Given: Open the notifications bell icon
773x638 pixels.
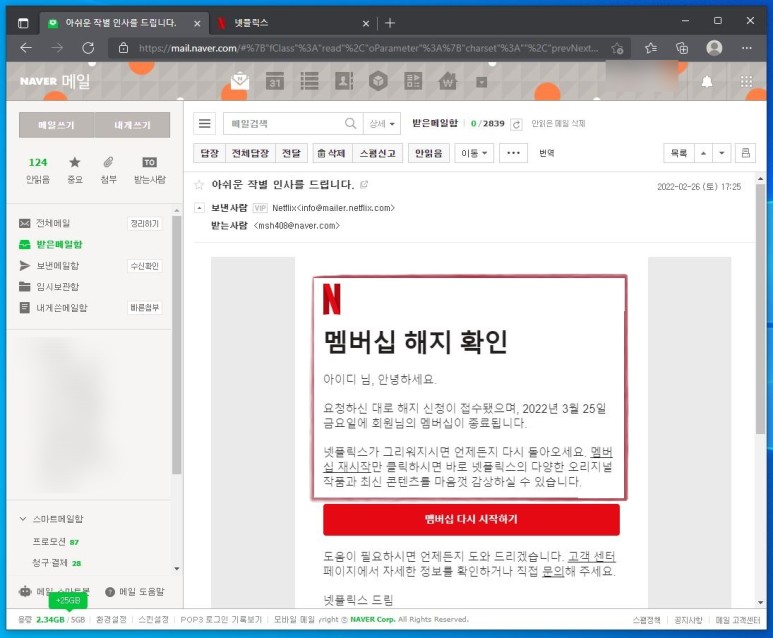Looking at the screenshot, I should 707,81.
